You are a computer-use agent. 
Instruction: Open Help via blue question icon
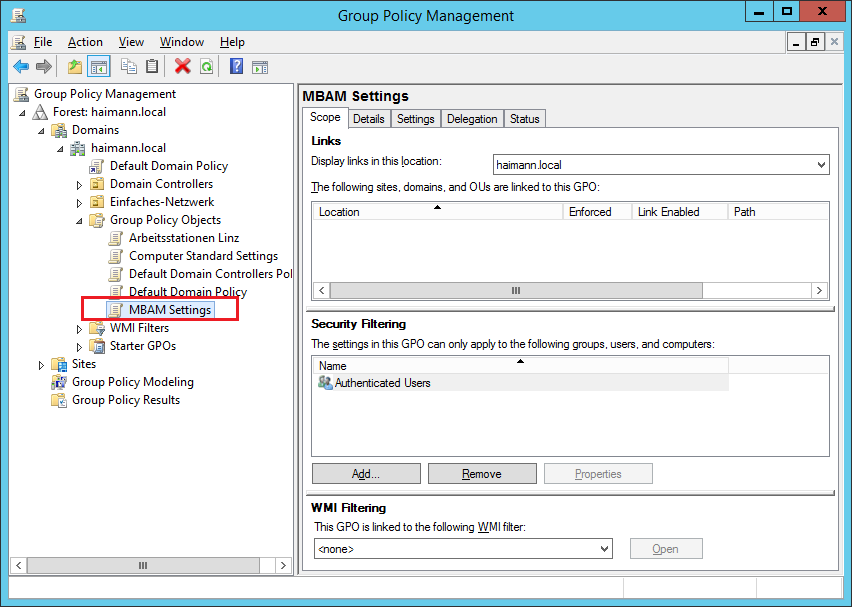pos(236,66)
